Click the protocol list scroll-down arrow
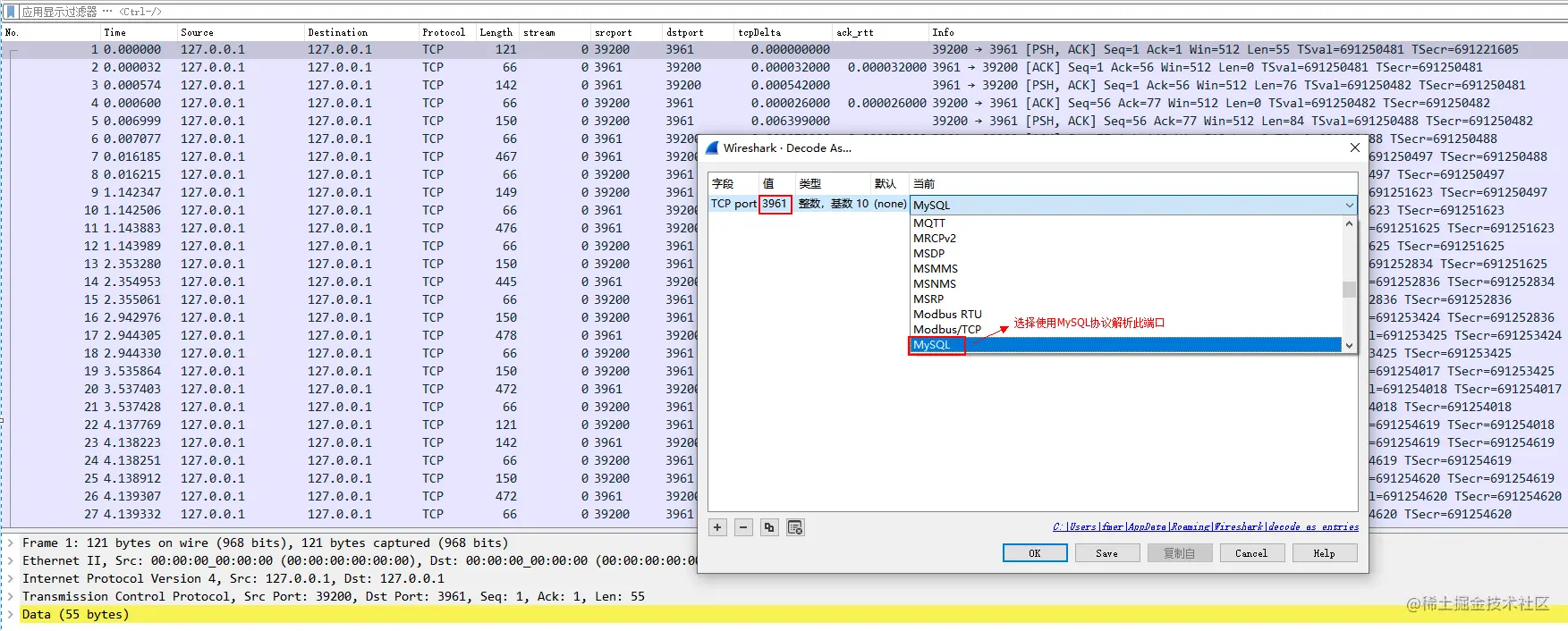Viewport: 1568px width, 631px height. tap(1350, 345)
